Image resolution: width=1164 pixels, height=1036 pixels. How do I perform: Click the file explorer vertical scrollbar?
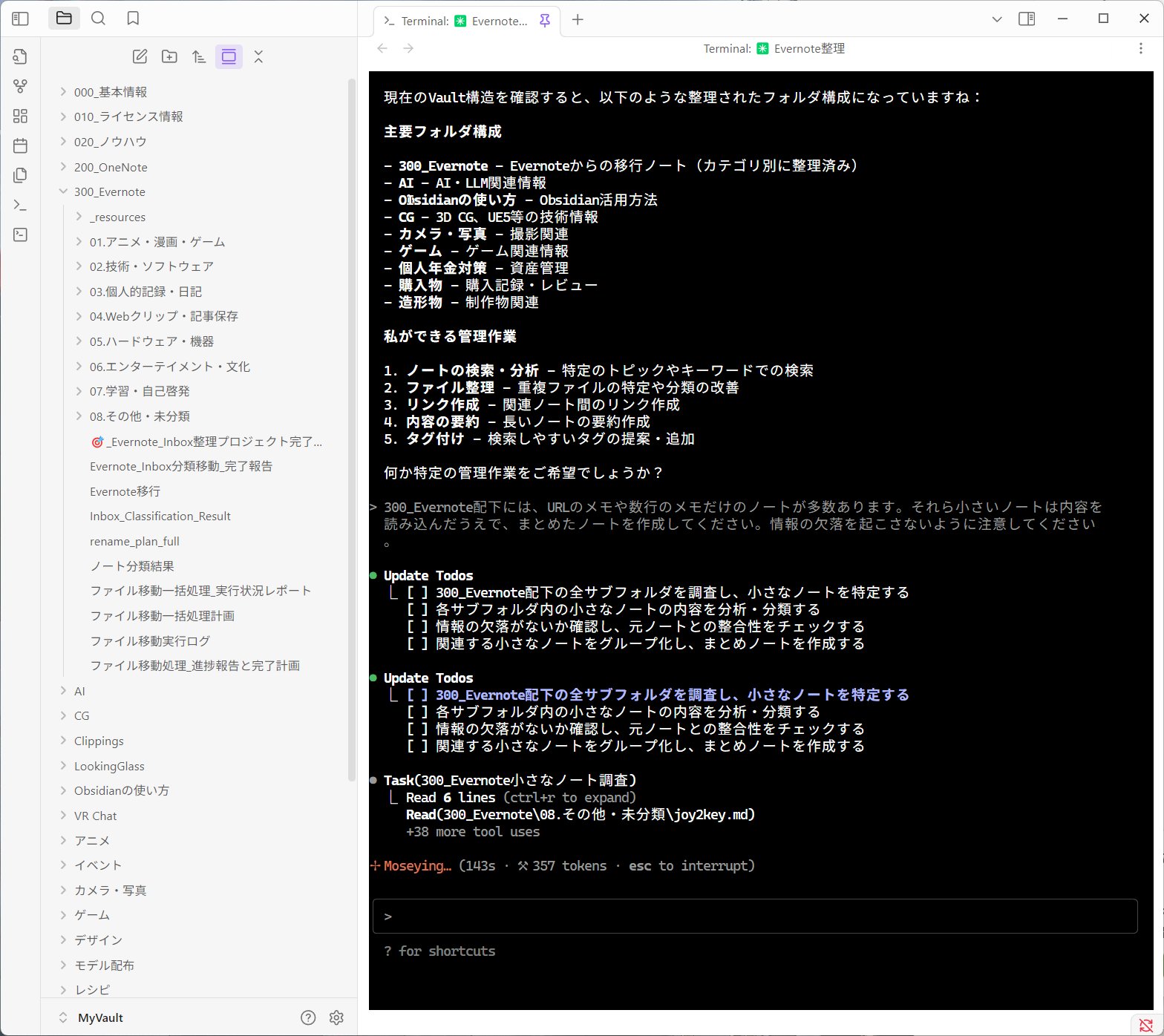tap(352, 430)
